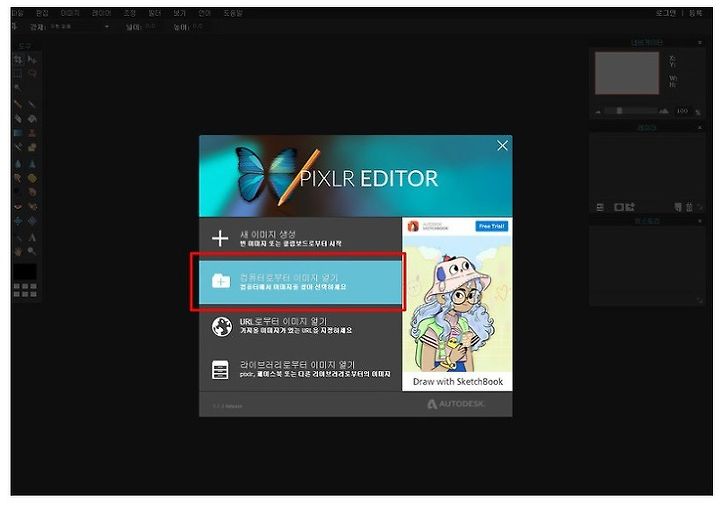Select the Move tool
Image resolution: width=720 pixels, height=507 pixels.
tap(32, 59)
